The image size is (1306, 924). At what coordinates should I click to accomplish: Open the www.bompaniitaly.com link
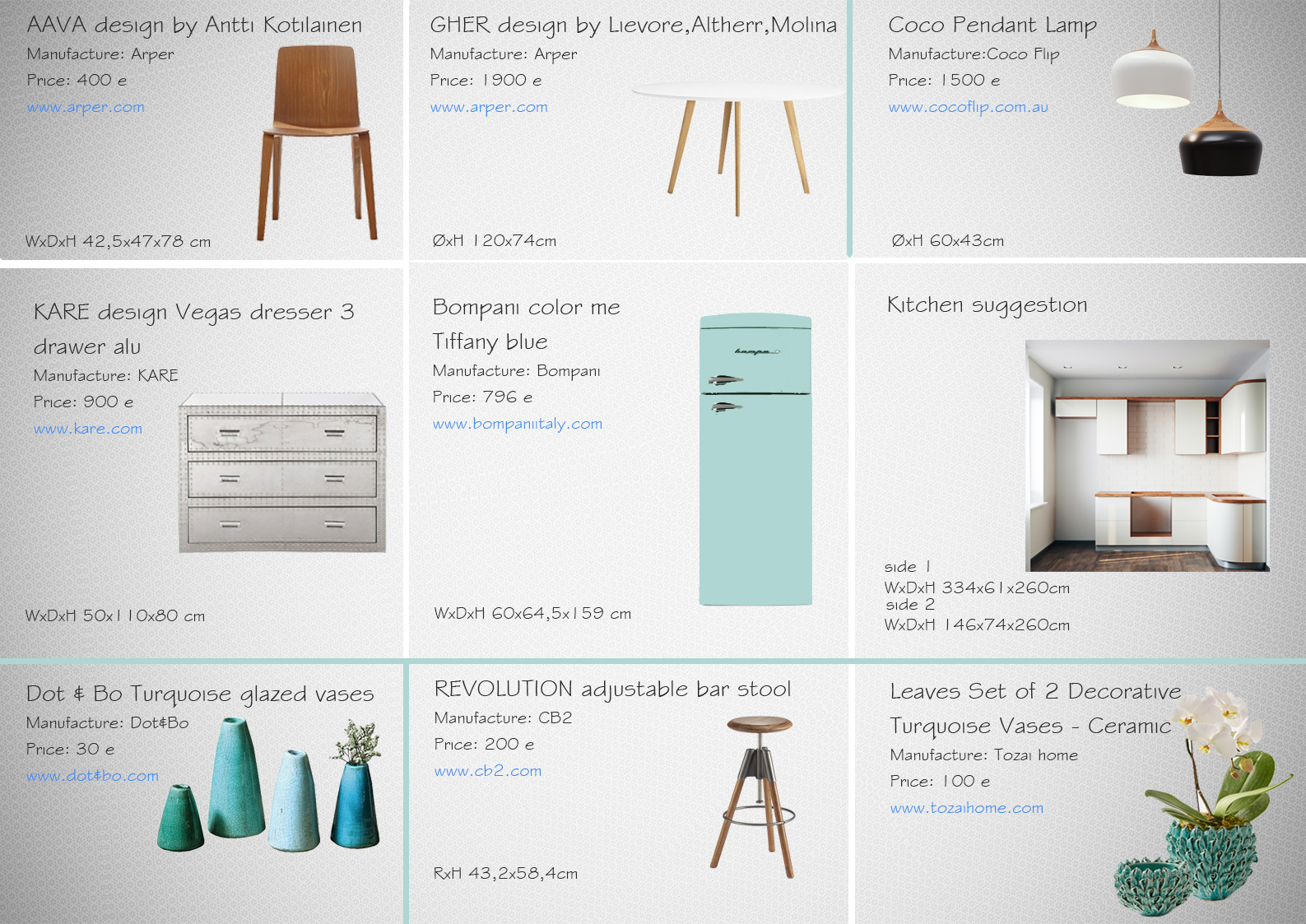click(518, 424)
